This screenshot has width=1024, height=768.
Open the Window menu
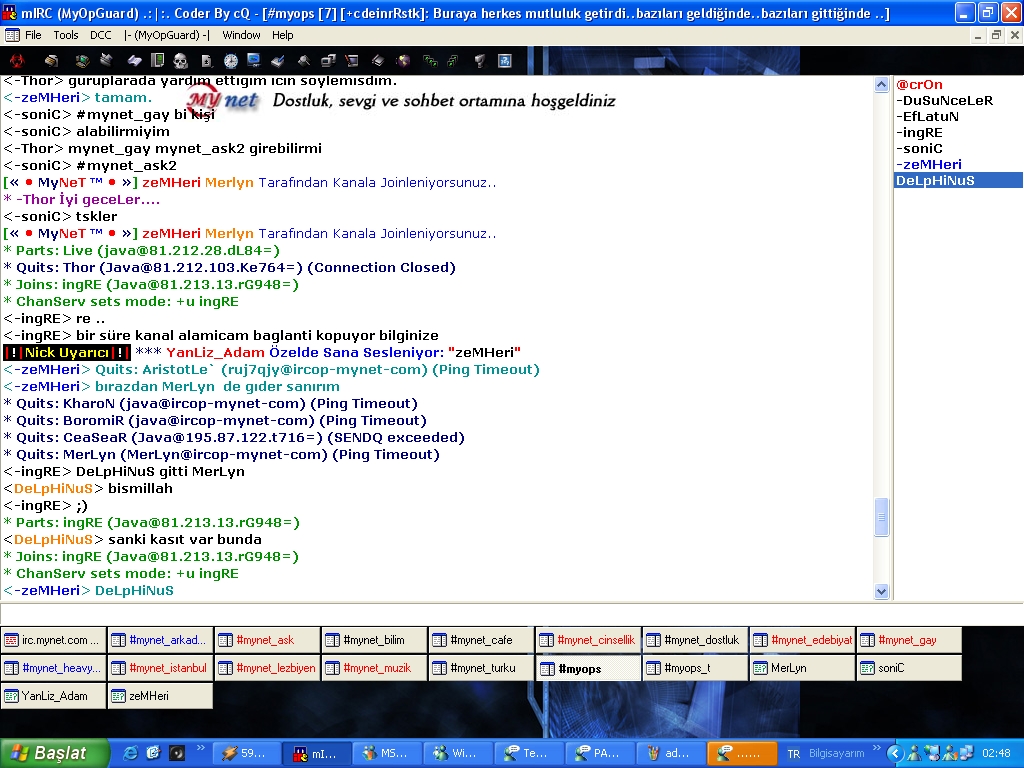coord(241,35)
